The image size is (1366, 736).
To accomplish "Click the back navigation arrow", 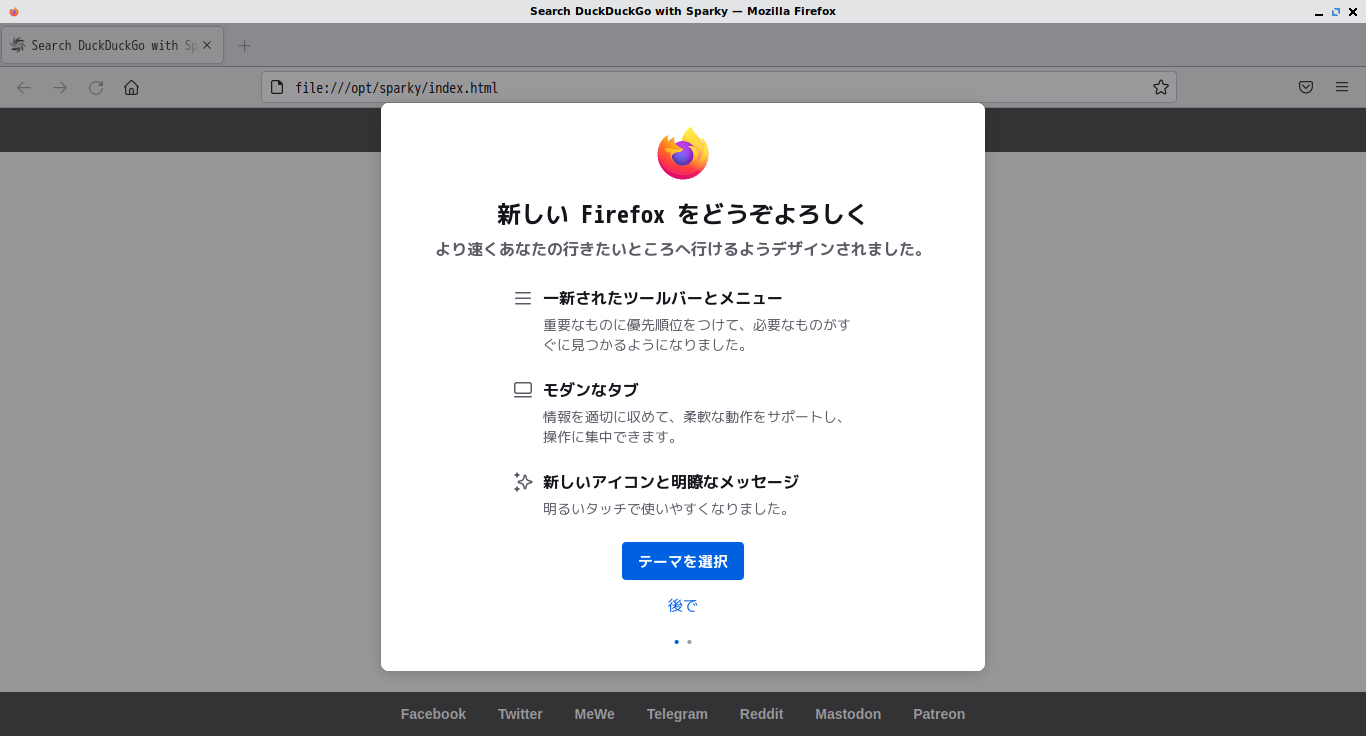I will coord(24,88).
